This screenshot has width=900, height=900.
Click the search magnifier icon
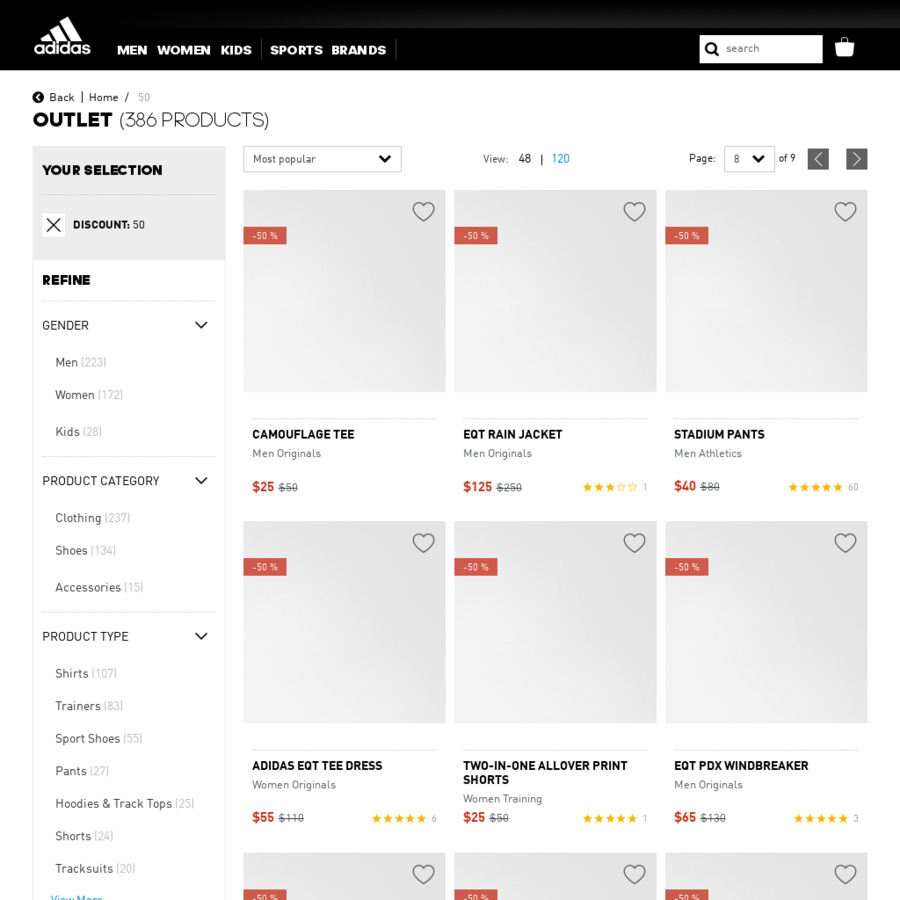click(712, 49)
